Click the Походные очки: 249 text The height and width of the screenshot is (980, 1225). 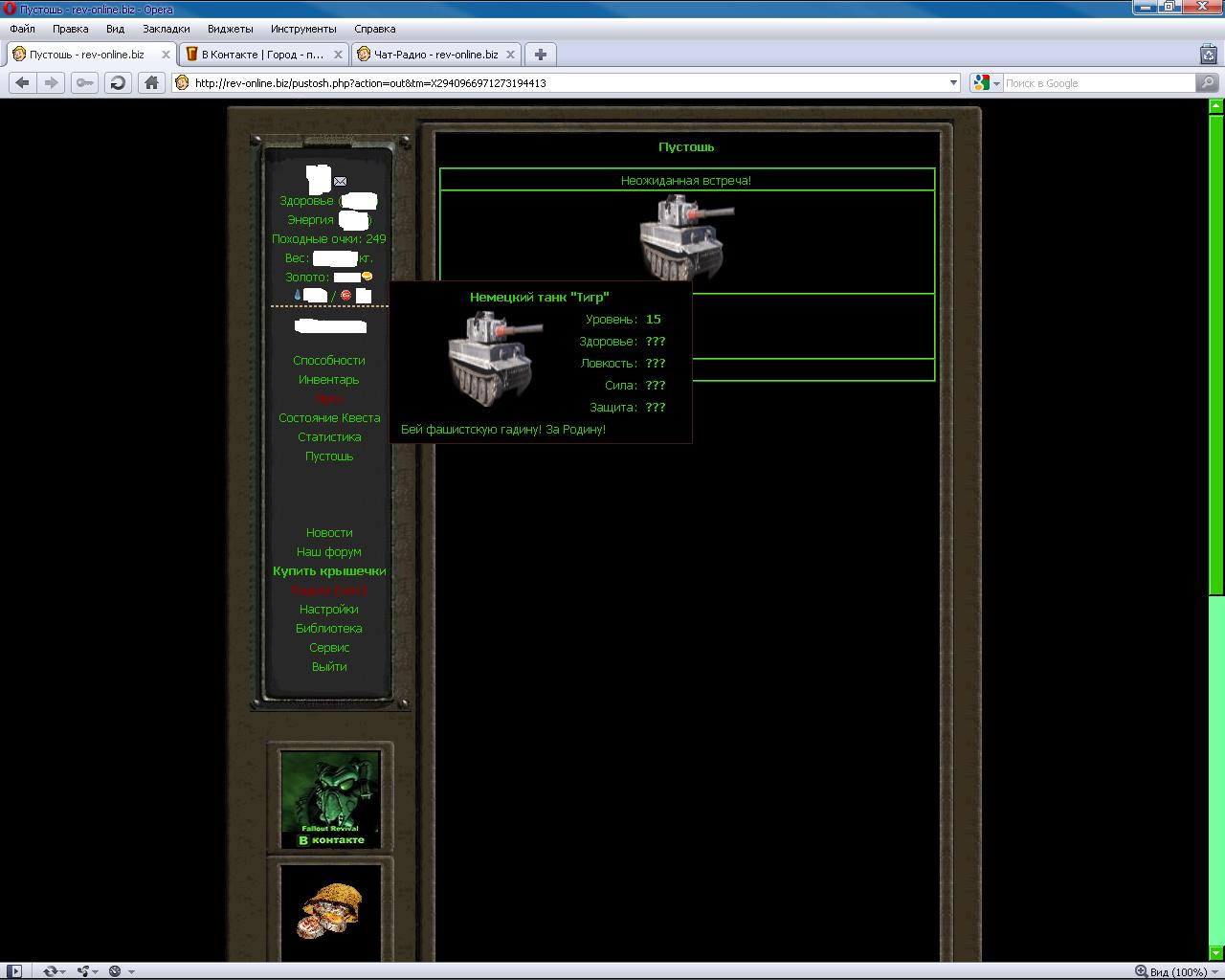[329, 239]
